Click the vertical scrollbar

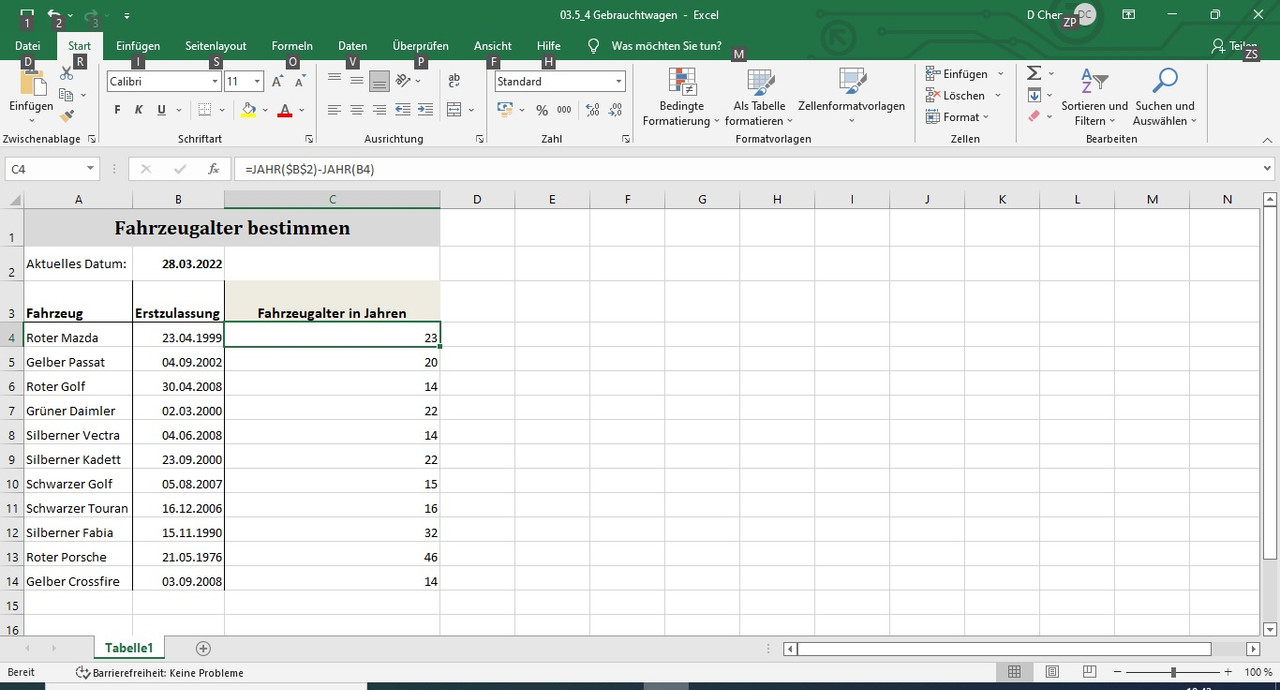[1270, 382]
